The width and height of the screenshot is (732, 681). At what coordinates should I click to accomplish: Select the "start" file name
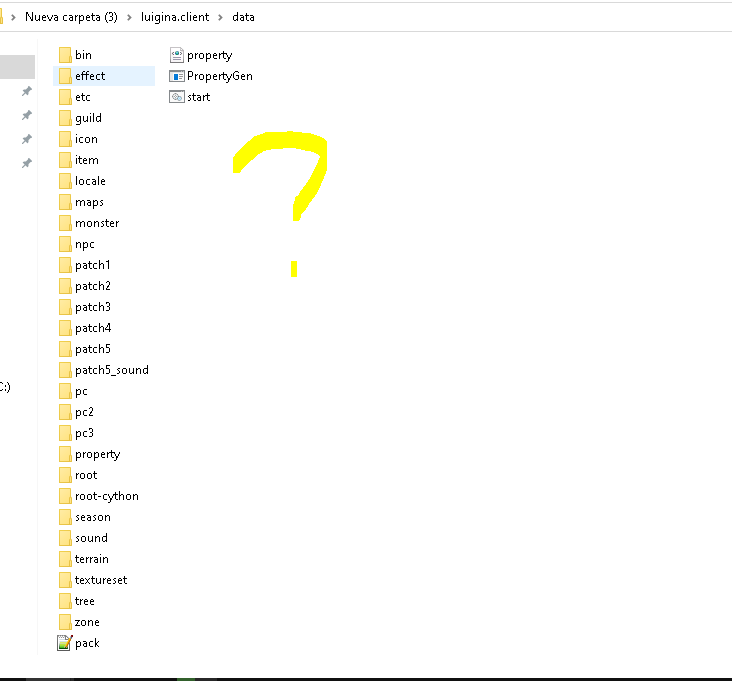click(x=199, y=97)
